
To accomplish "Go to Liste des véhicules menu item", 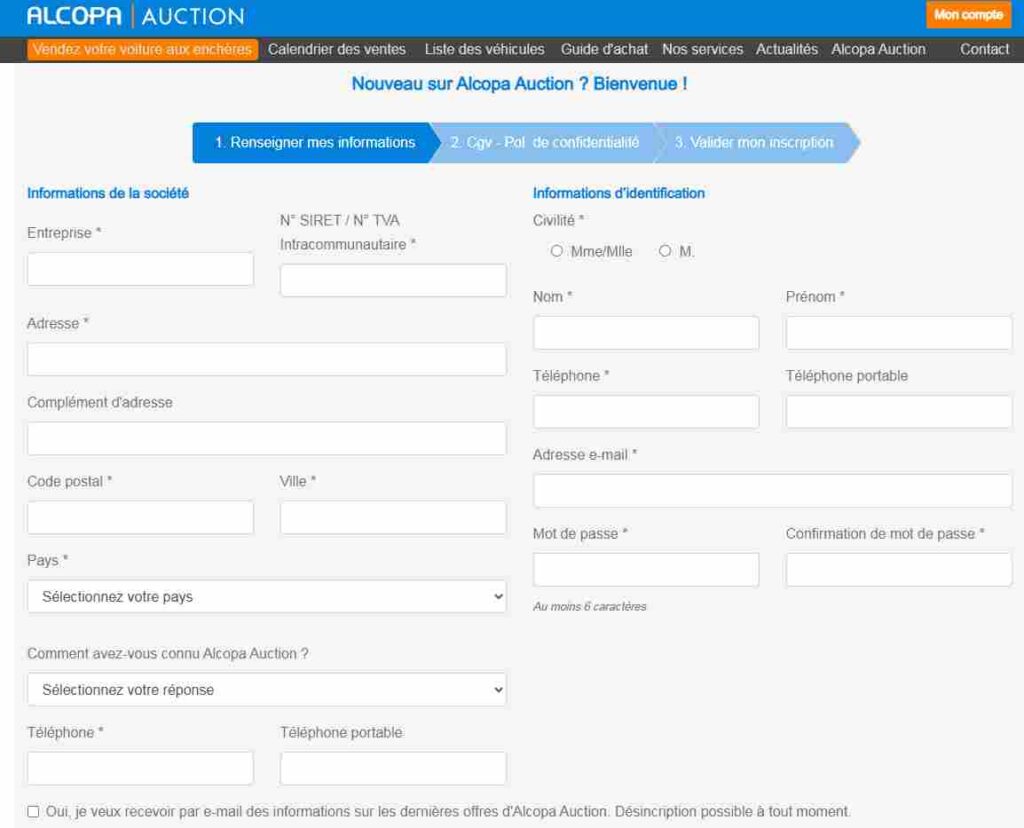I will point(484,49).
